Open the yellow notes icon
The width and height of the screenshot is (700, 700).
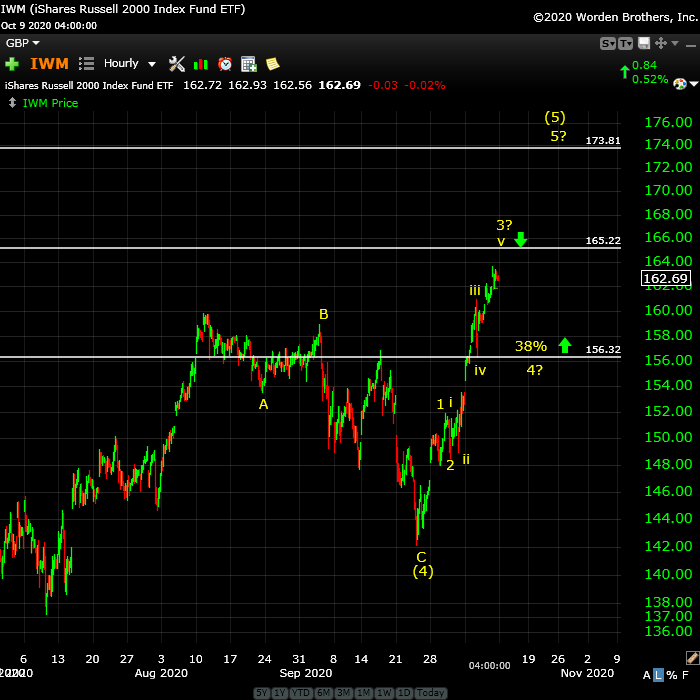[272, 64]
